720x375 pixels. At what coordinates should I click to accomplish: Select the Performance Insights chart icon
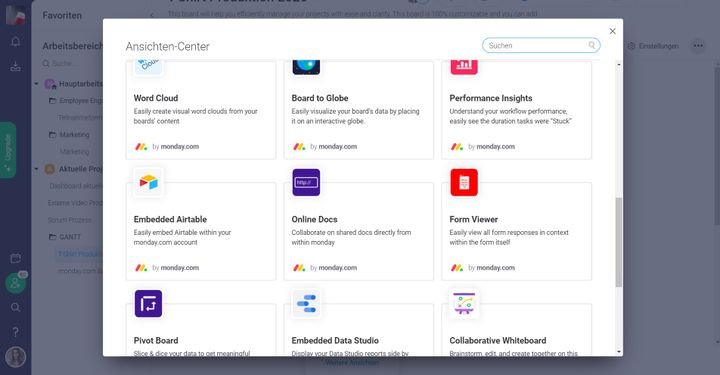click(x=464, y=67)
